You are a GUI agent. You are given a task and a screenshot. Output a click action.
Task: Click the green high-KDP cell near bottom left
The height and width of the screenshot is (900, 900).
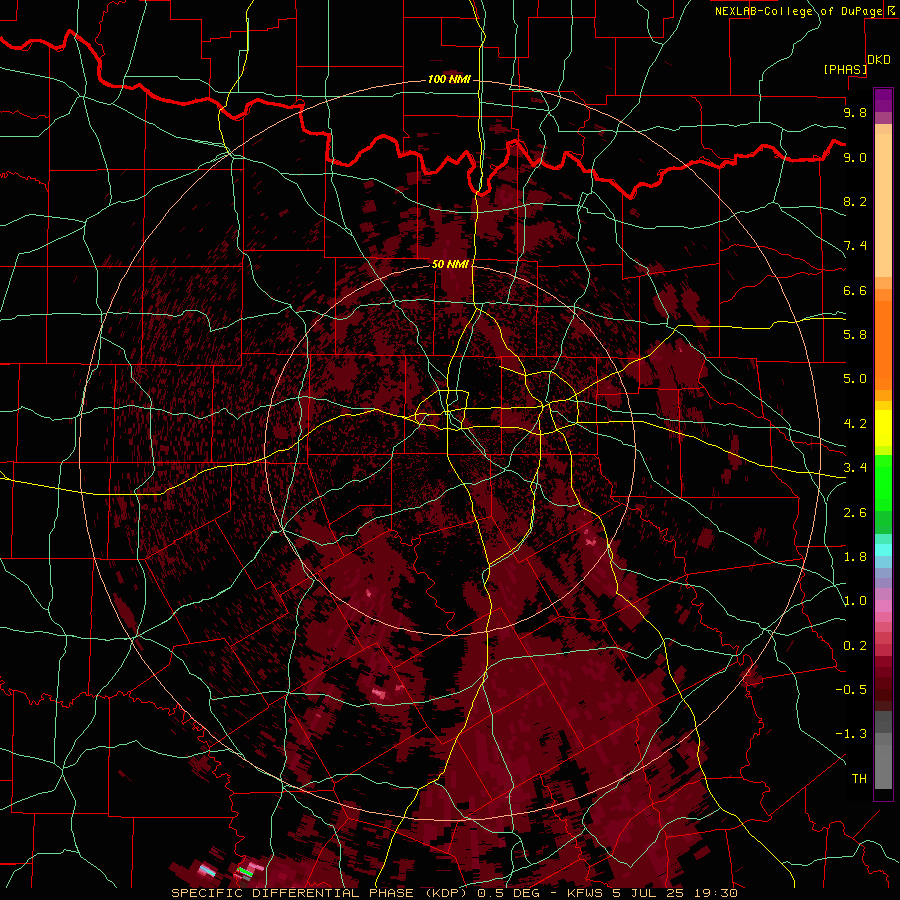246,872
